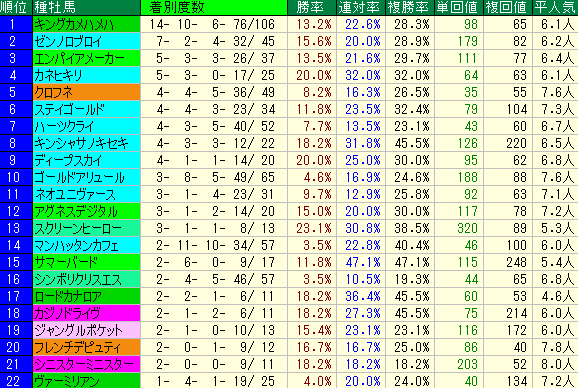Viewport: 578px width, 388px height.
Task: Select the ハーツクライ sire cell
Action: [86, 126]
